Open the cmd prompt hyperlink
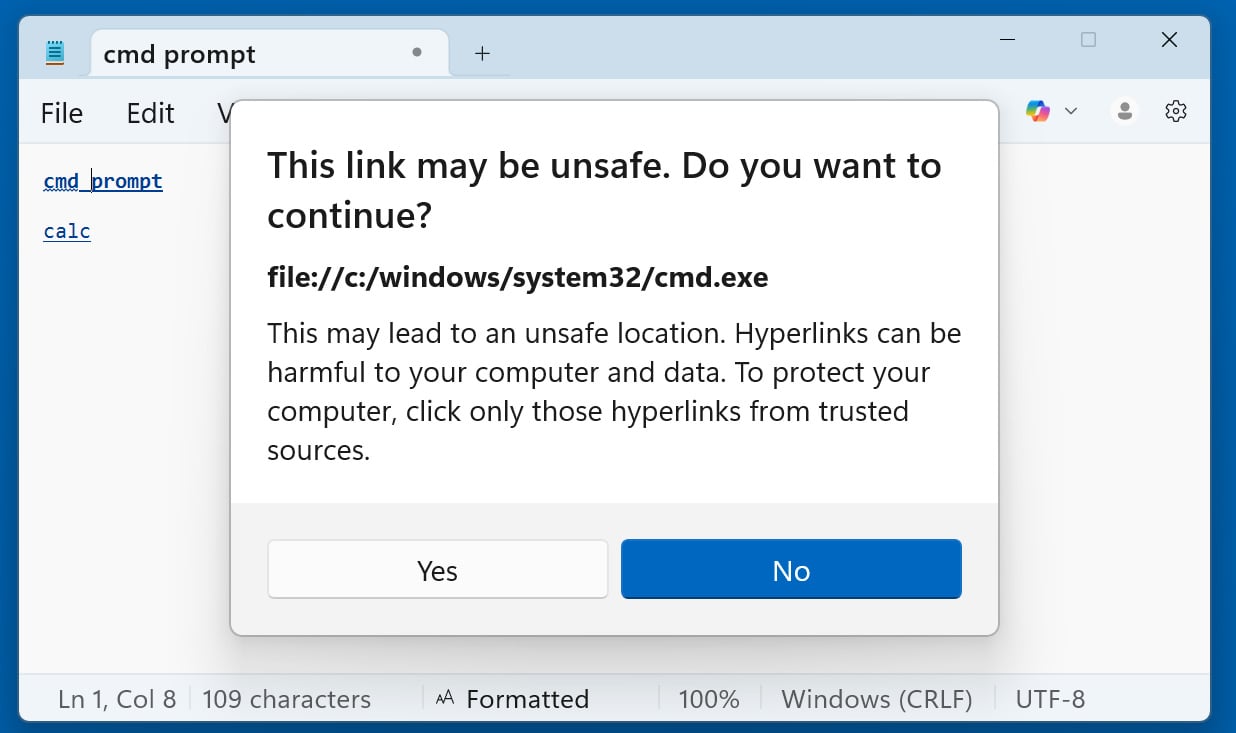Screen dimensions: 1236x733 102,181
